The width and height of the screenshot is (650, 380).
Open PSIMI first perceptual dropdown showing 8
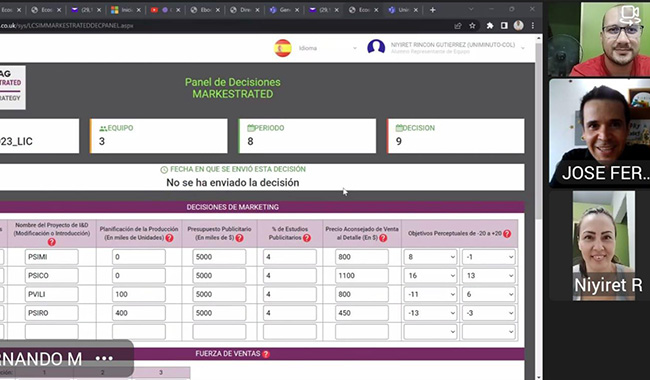[430, 257]
